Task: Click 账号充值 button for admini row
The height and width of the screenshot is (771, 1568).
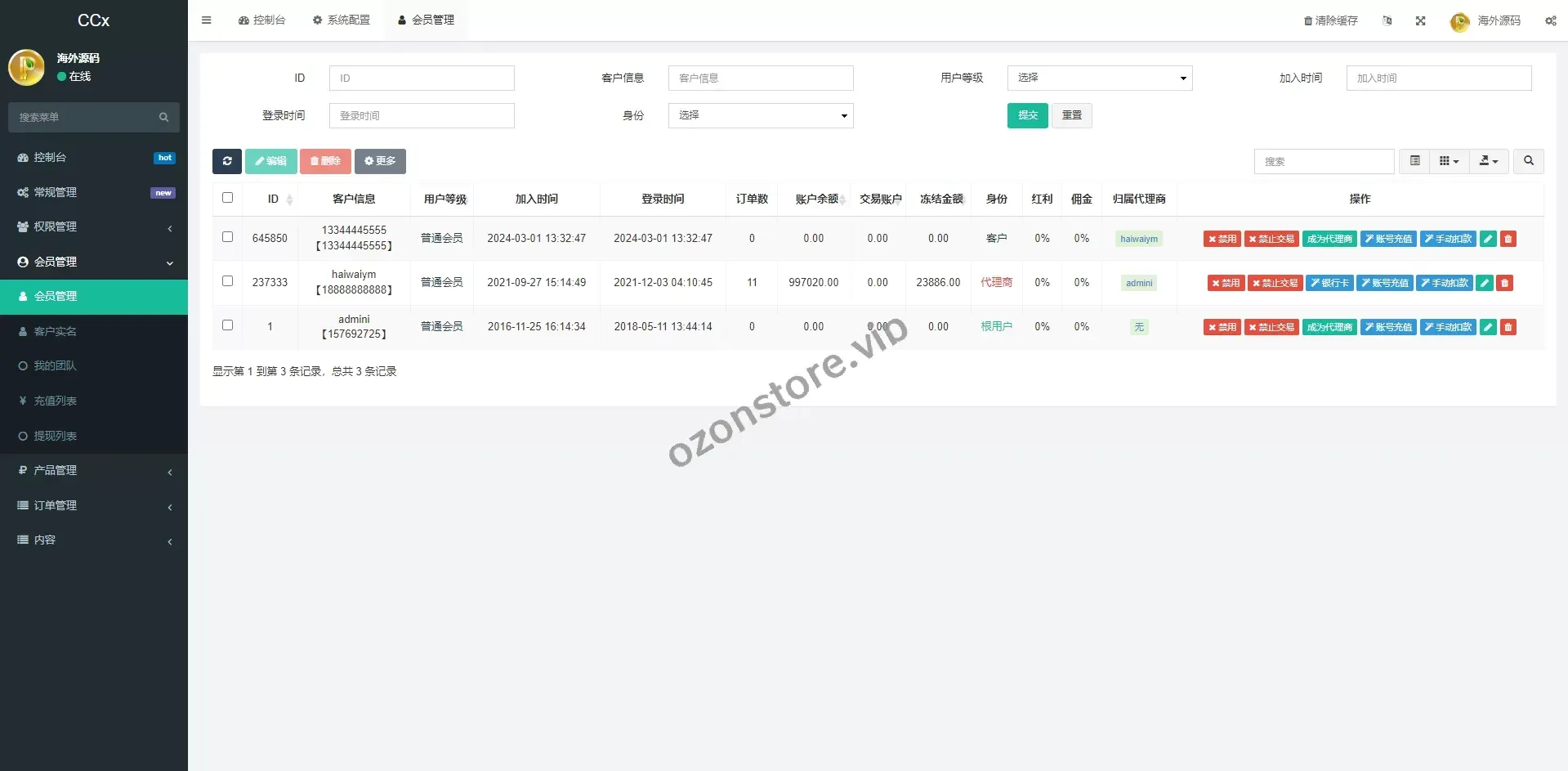Action: 1387,327
